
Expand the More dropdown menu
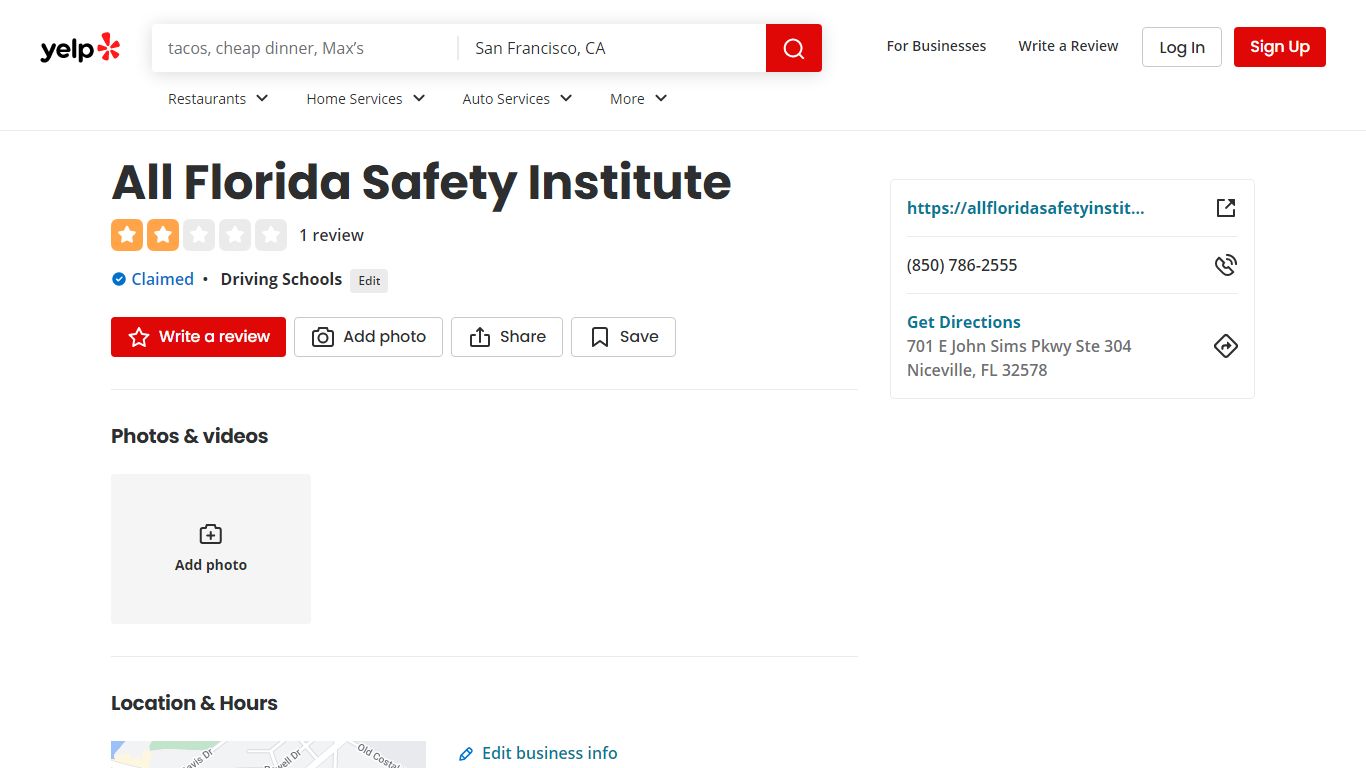coord(638,98)
